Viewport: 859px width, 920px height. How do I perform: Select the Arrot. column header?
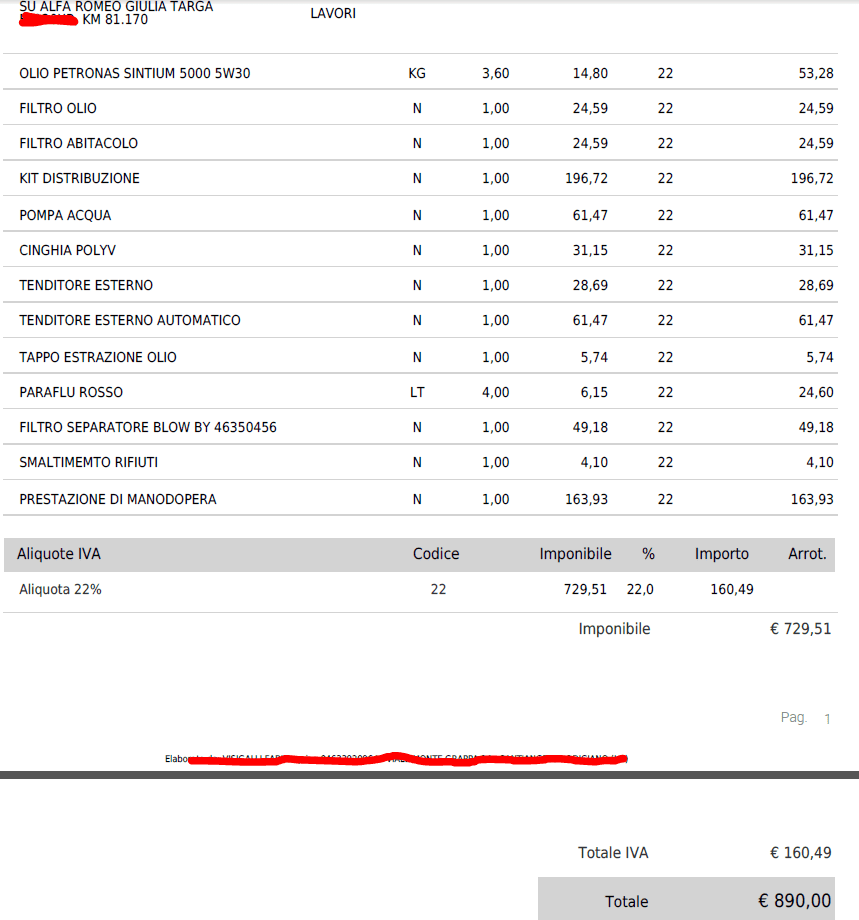[x=807, y=554]
